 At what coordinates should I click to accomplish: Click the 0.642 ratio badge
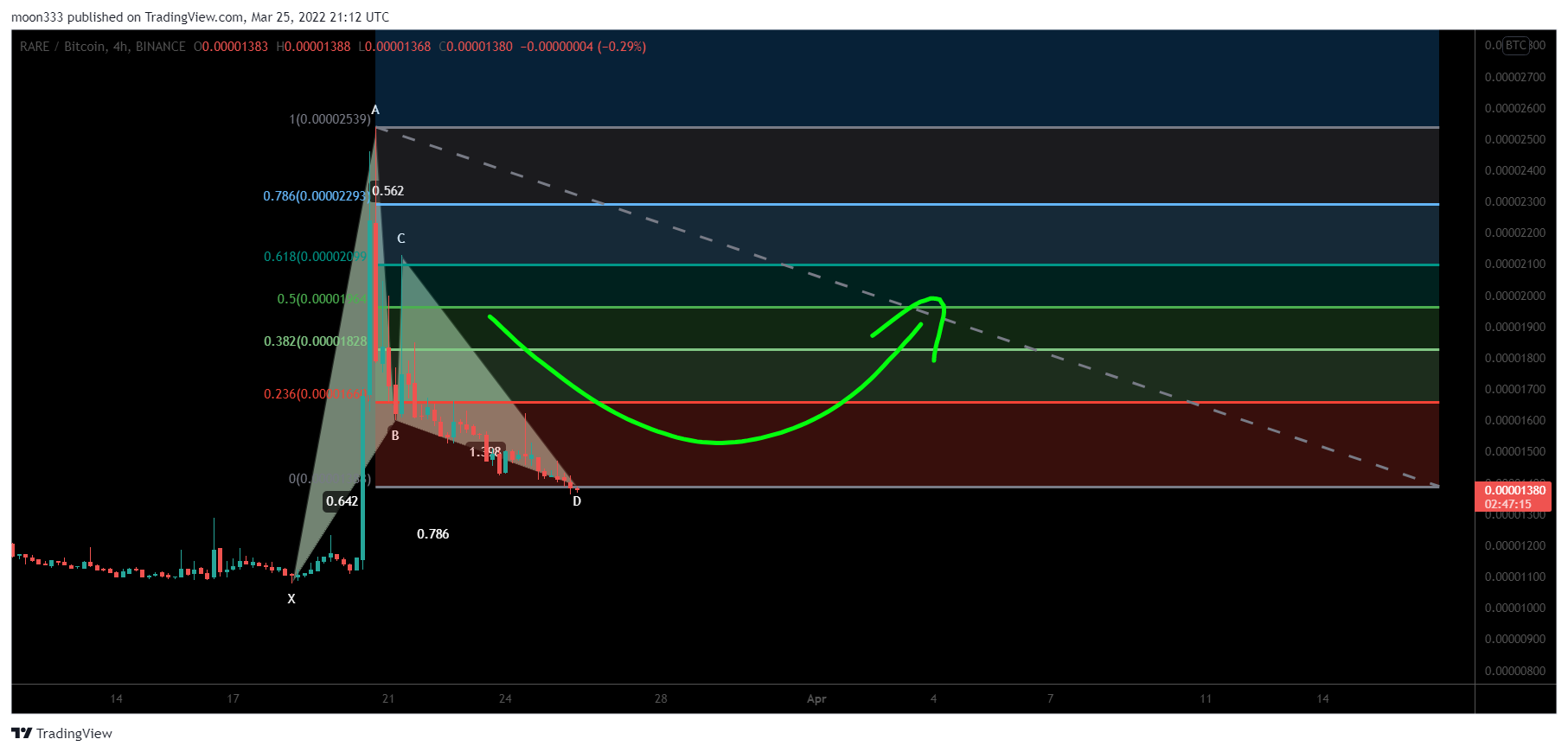[x=342, y=501]
